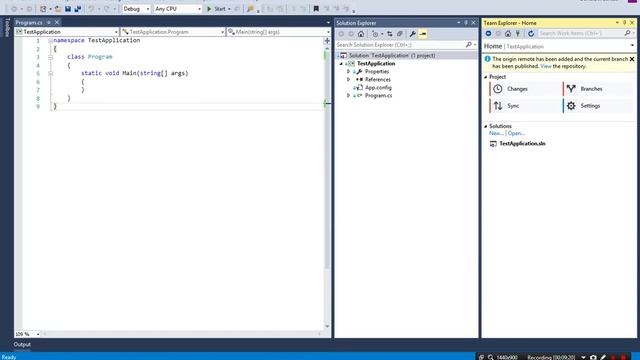Image resolution: width=640 pixels, height=360 pixels.
Task: Start debugging with the Start button
Action: tap(216, 9)
